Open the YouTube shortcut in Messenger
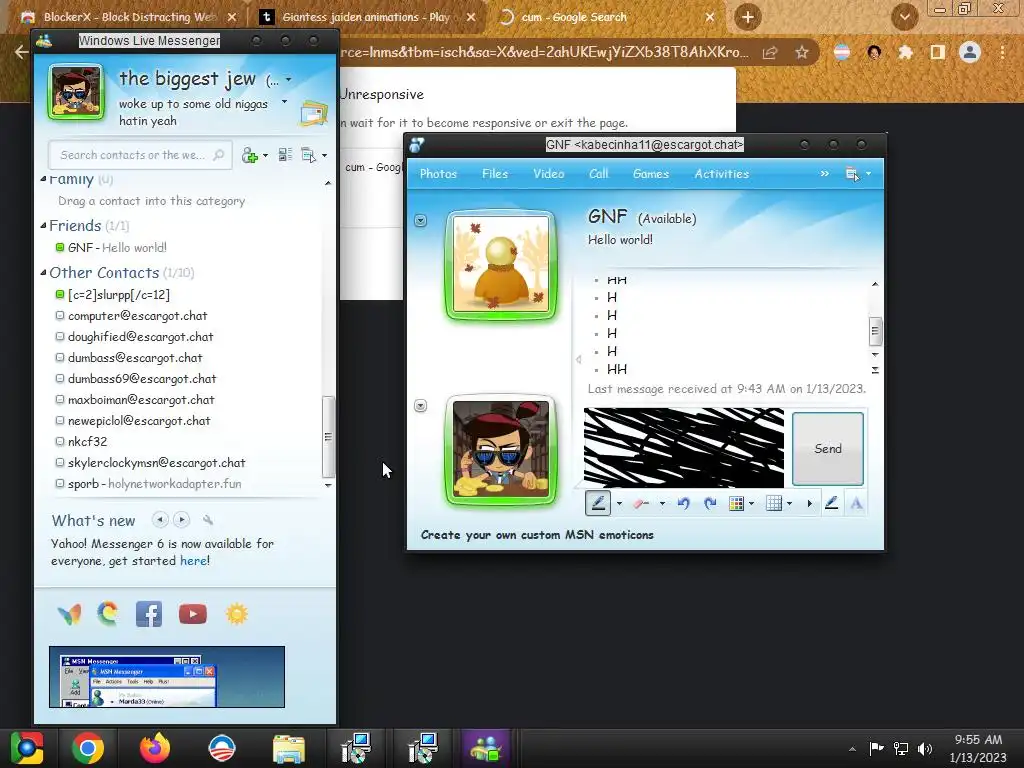 pos(193,614)
